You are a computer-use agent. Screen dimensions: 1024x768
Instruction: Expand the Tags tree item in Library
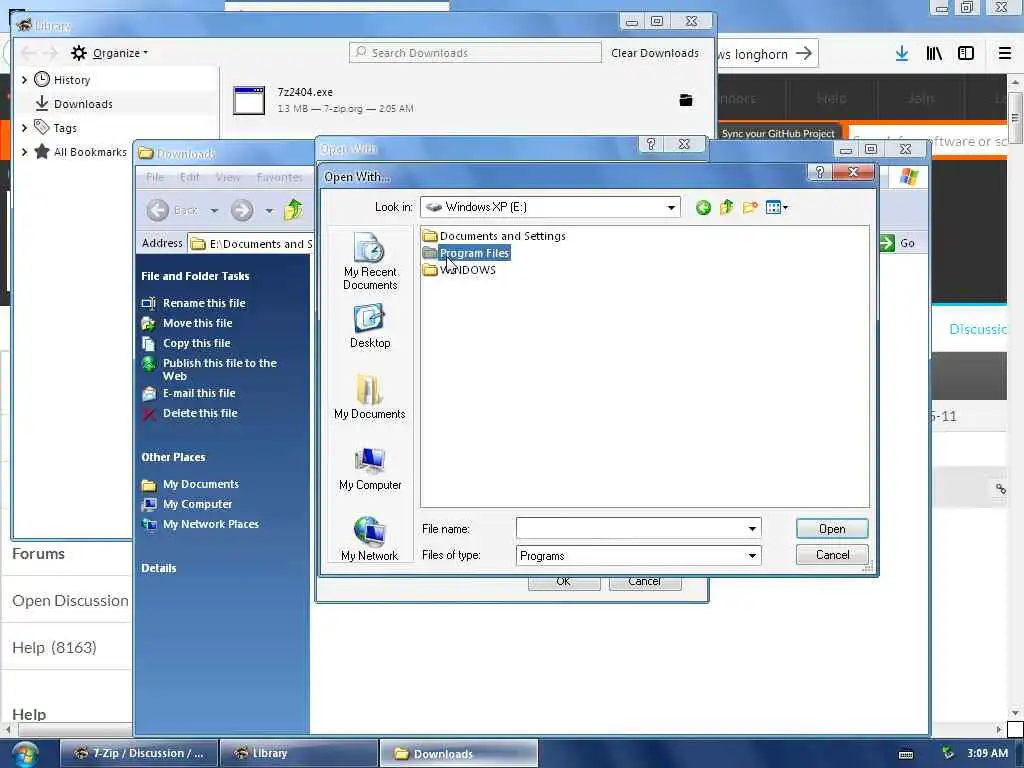(x=24, y=128)
